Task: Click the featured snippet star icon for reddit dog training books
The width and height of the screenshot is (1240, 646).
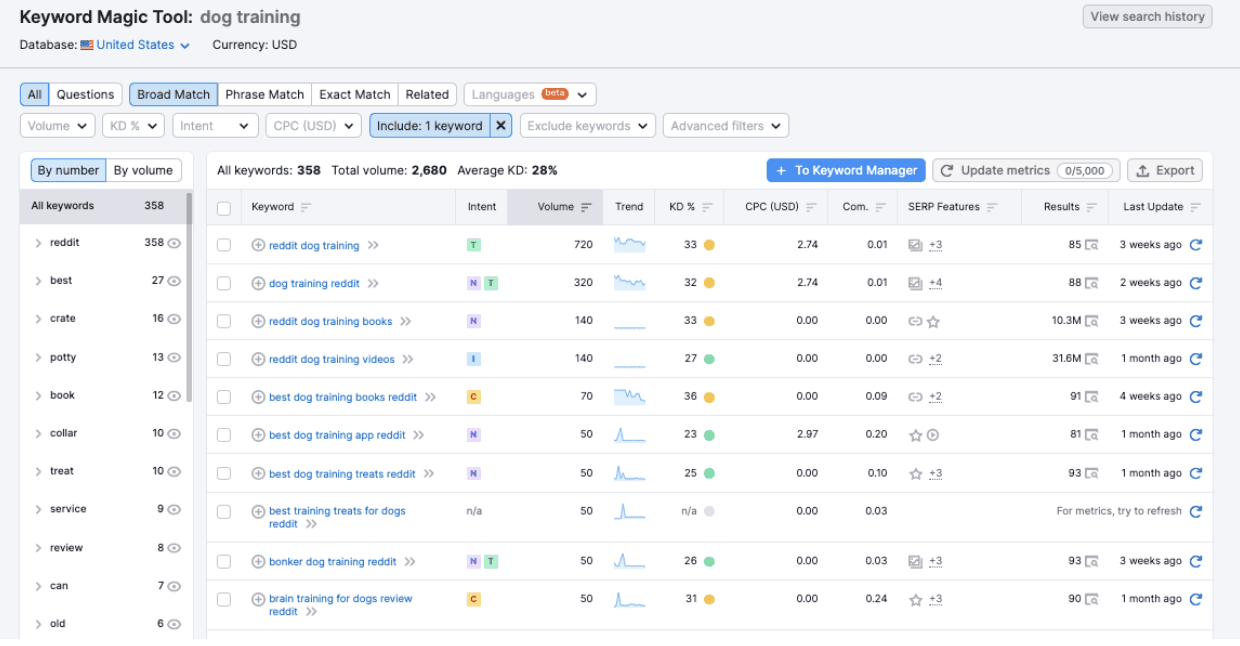Action: pos(933,320)
